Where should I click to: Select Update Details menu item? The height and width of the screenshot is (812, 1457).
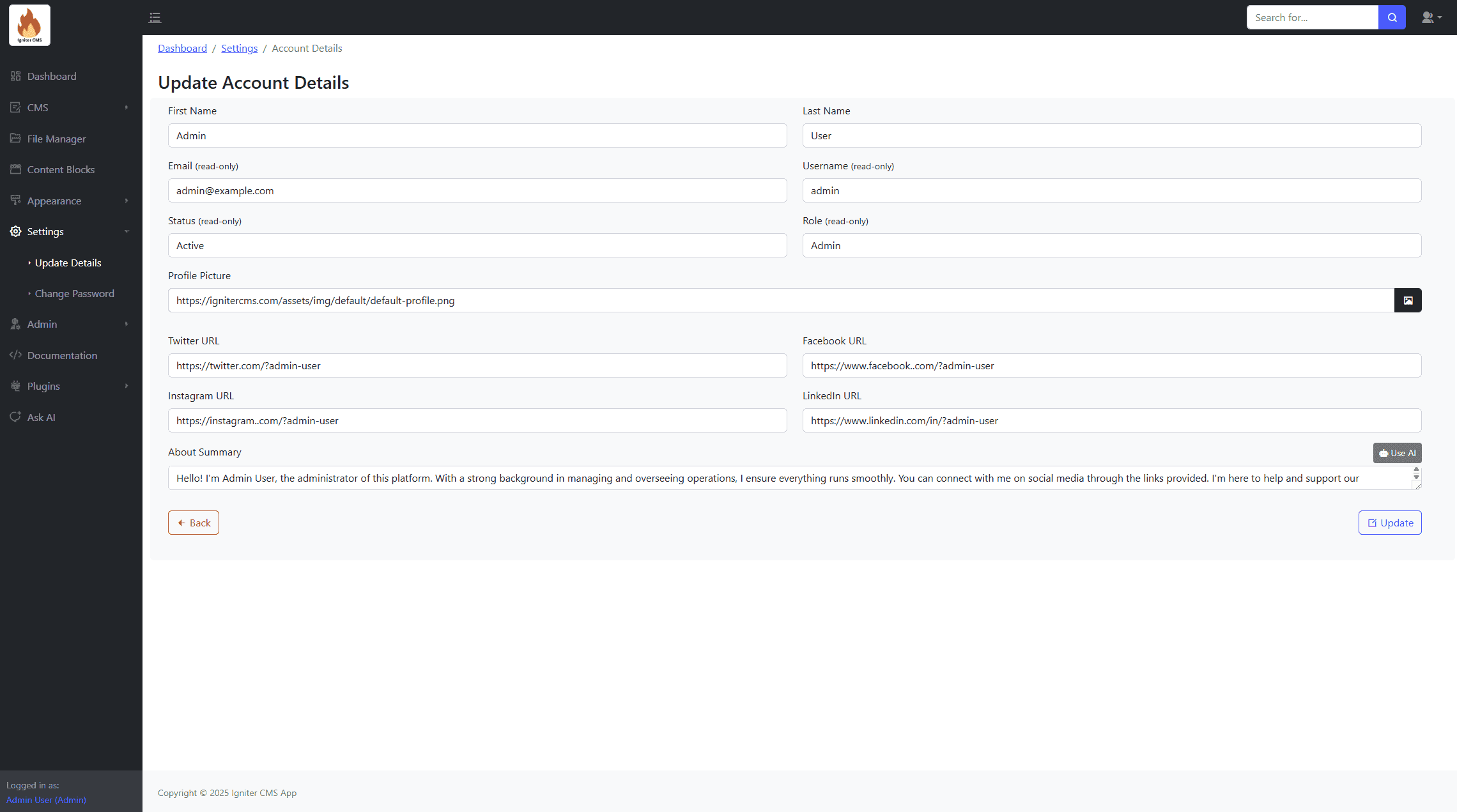68,263
